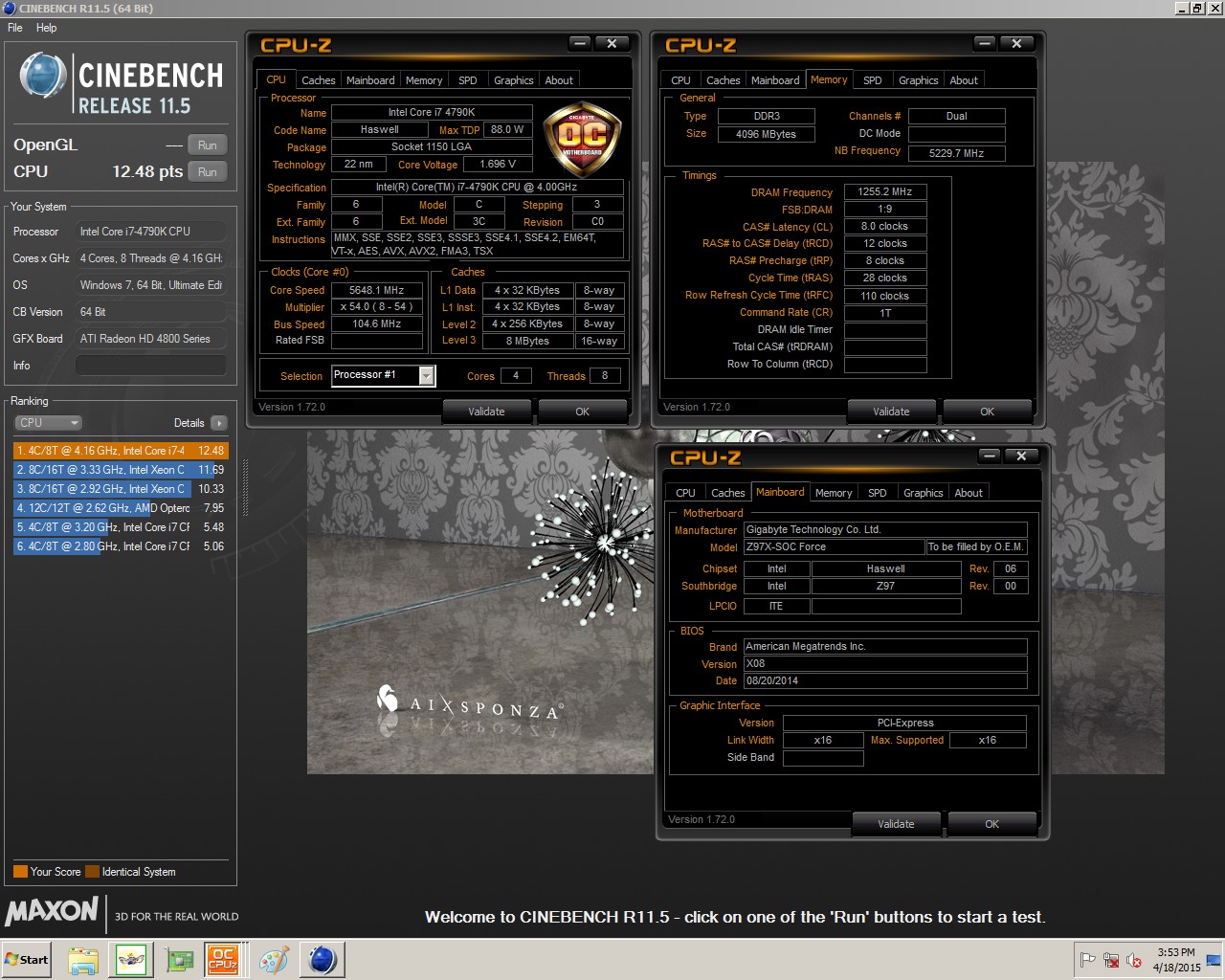Select ranking row 1 score 12.48
1225x980 pixels.
point(121,451)
